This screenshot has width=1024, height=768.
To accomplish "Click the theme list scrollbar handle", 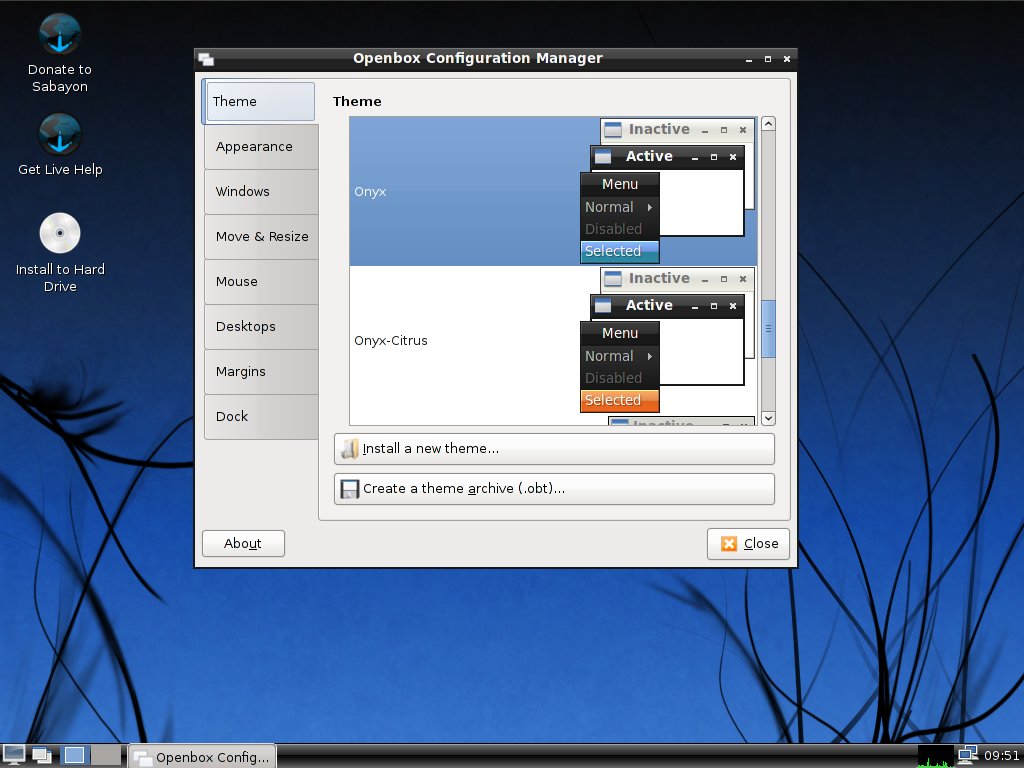I will click(x=769, y=328).
